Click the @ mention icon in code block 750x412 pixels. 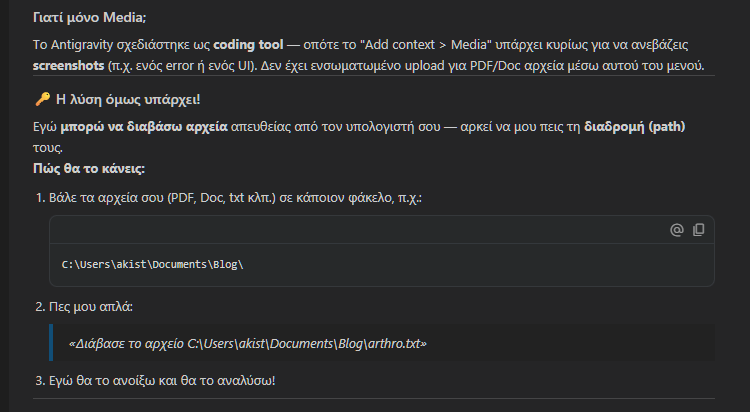(x=677, y=230)
